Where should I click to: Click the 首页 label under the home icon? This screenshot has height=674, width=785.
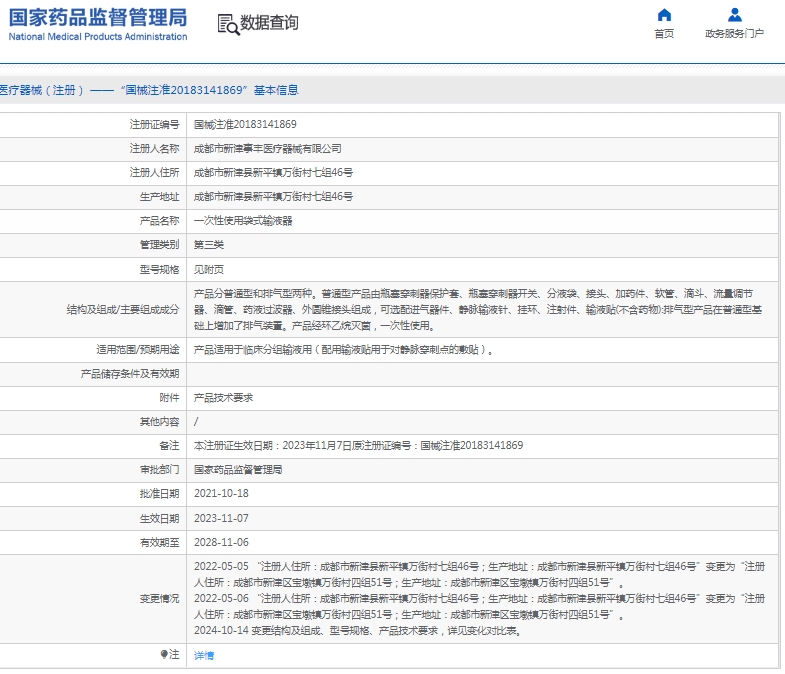pos(664,34)
